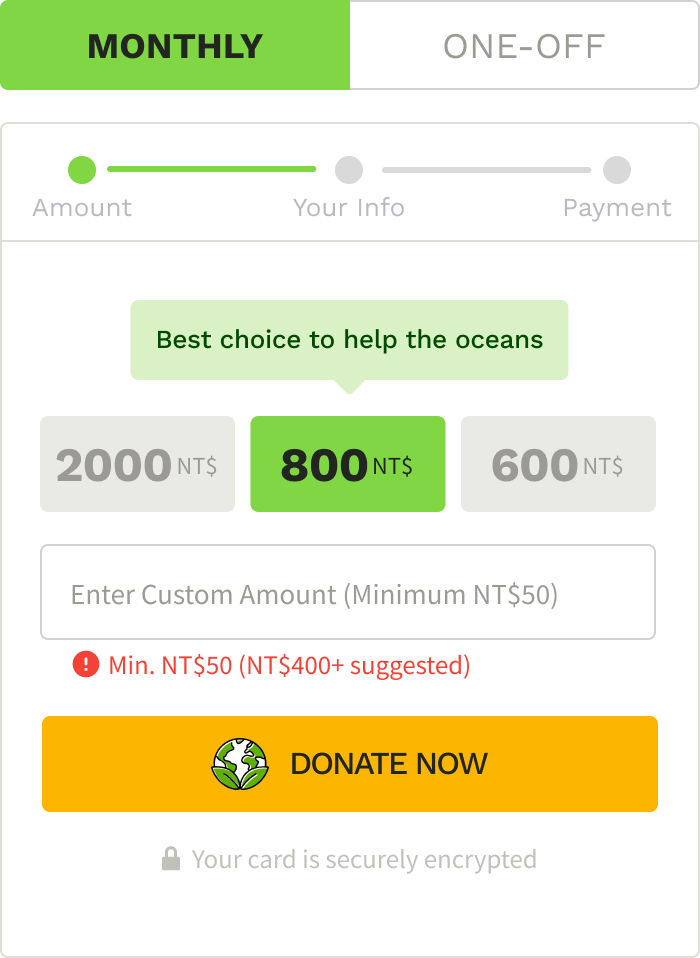This screenshot has width=700, height=958.
Task: Click the Payment step label text
Action: click(x=618, y=208)
